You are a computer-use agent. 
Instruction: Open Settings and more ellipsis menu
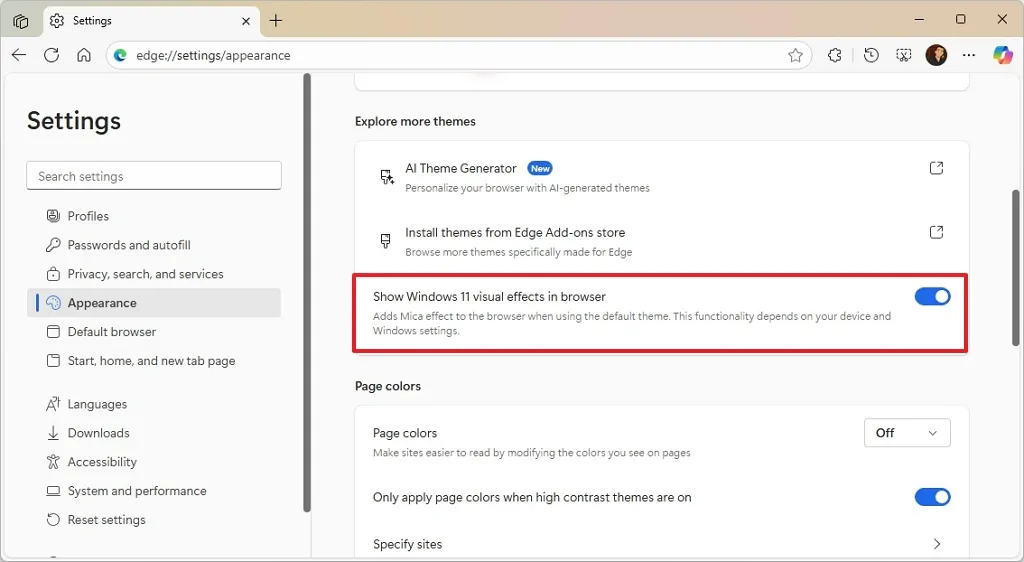point(969,55)
